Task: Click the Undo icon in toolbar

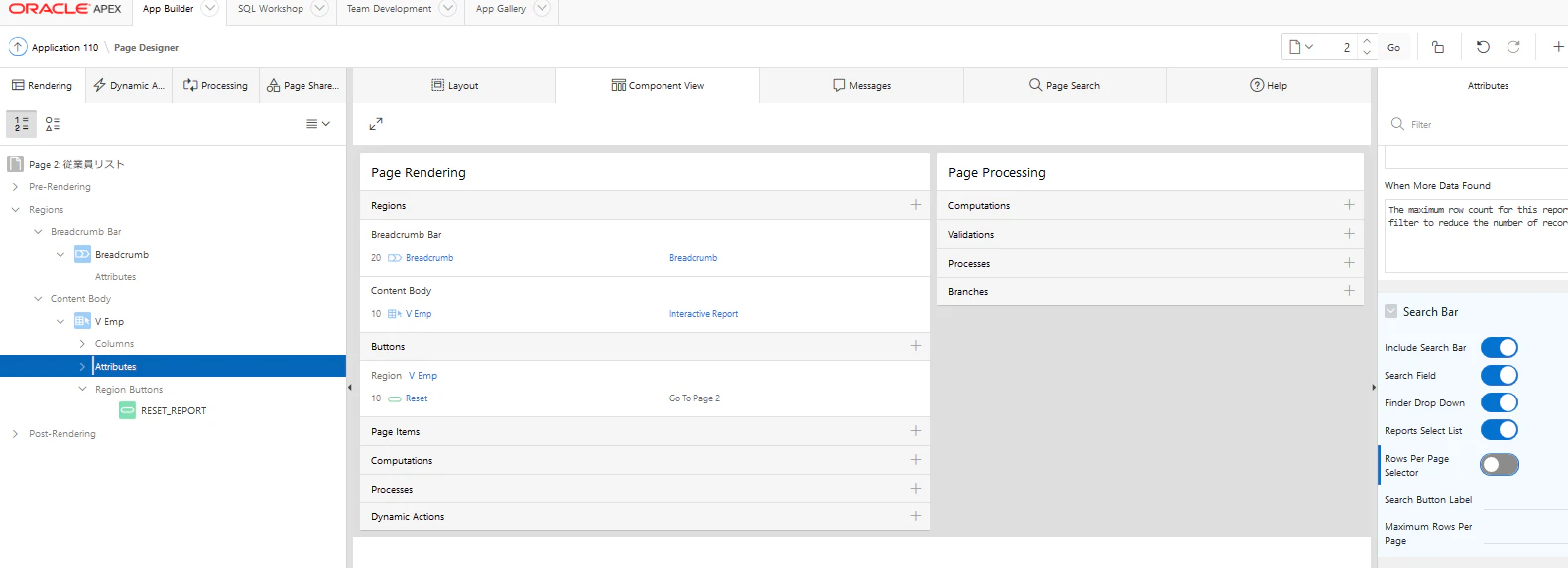Action: pos(1483,47)
